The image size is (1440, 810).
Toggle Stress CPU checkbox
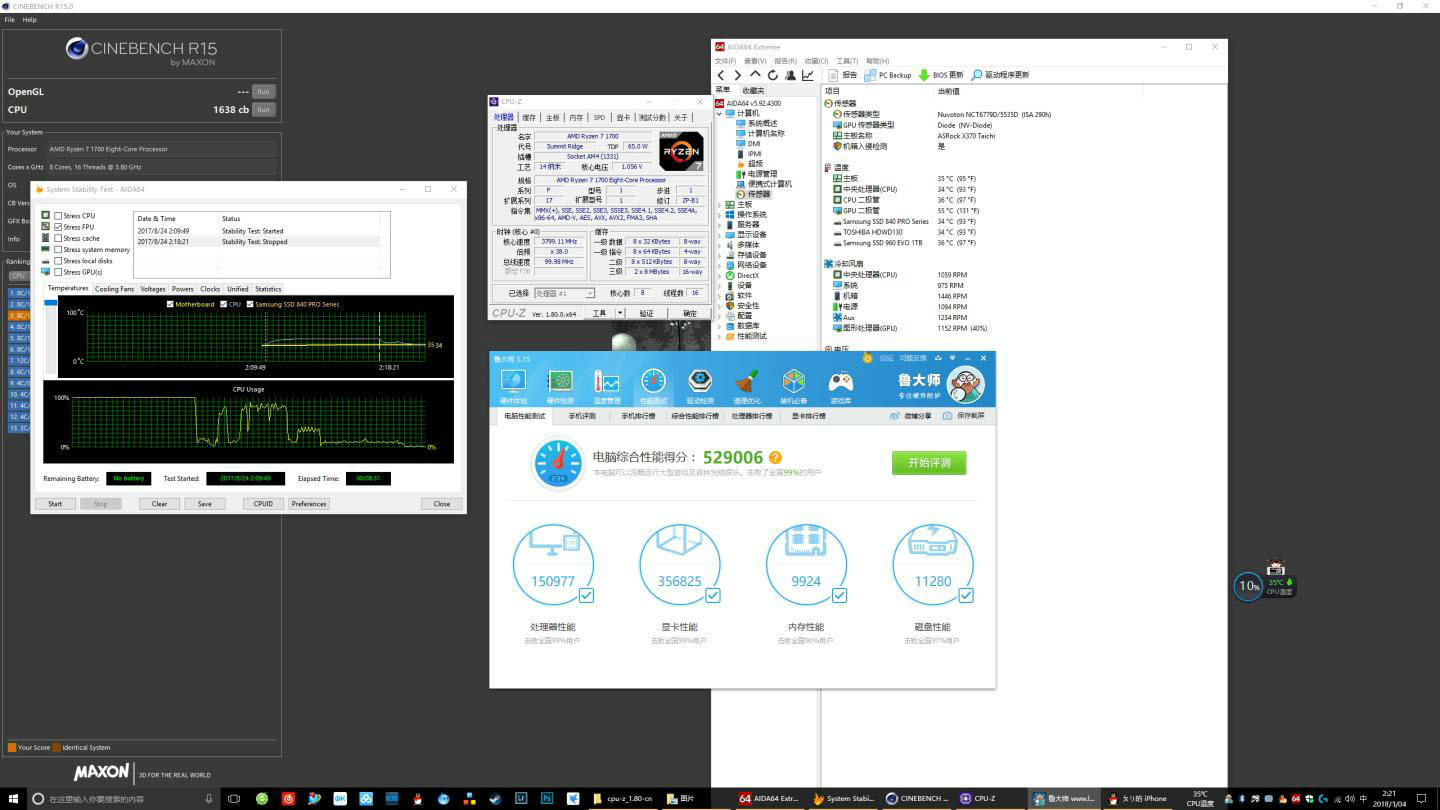[58, 216]
